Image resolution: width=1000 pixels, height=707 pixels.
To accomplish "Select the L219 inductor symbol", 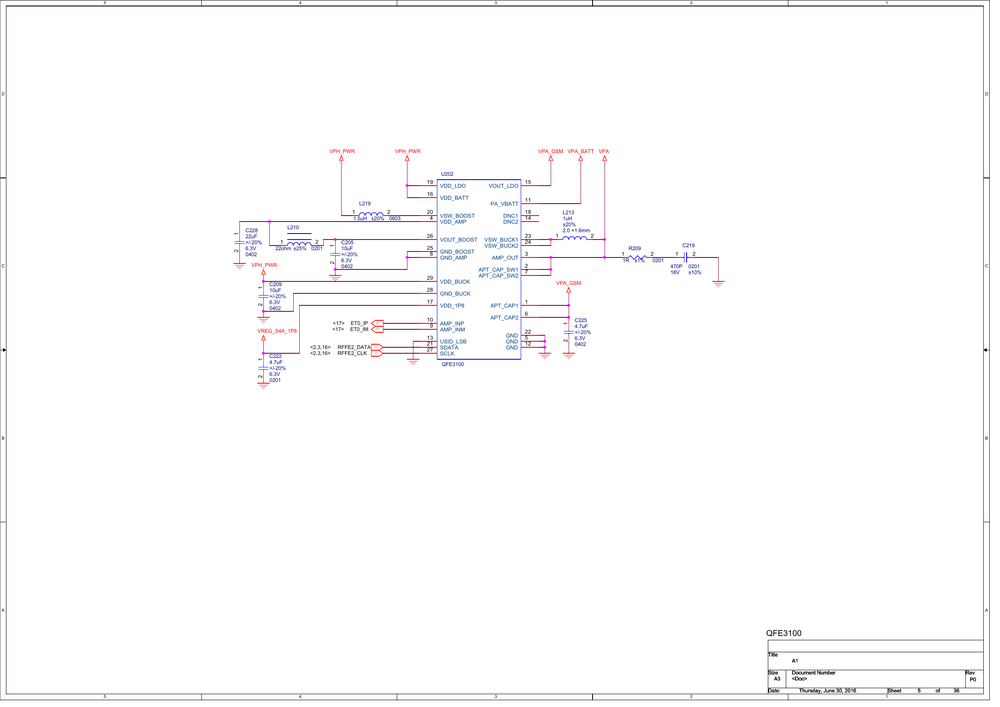I will (x=372, y=214).
